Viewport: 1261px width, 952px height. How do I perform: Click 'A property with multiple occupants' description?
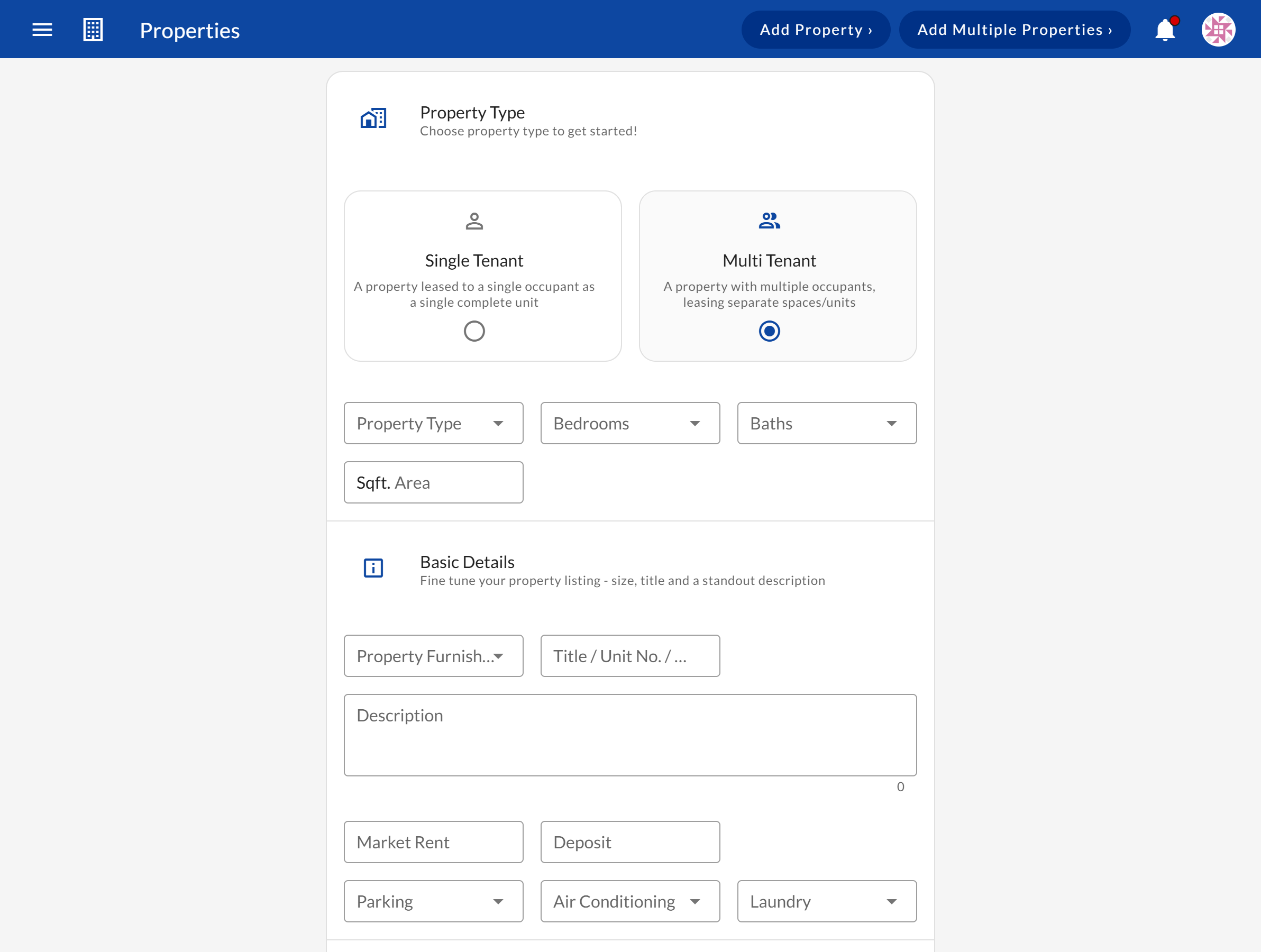tap(770, 294)
